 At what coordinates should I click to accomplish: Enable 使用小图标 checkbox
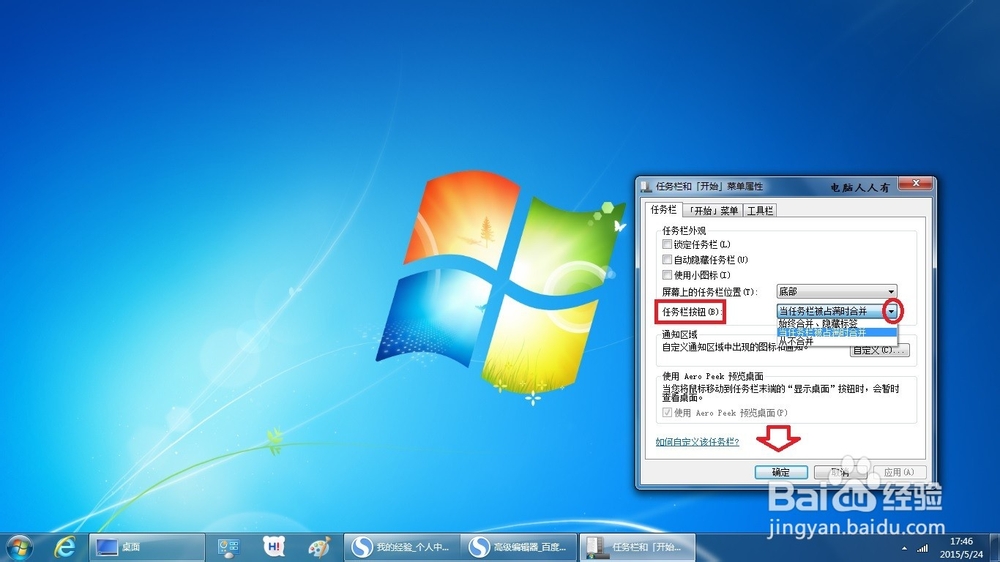click(667, 275)
